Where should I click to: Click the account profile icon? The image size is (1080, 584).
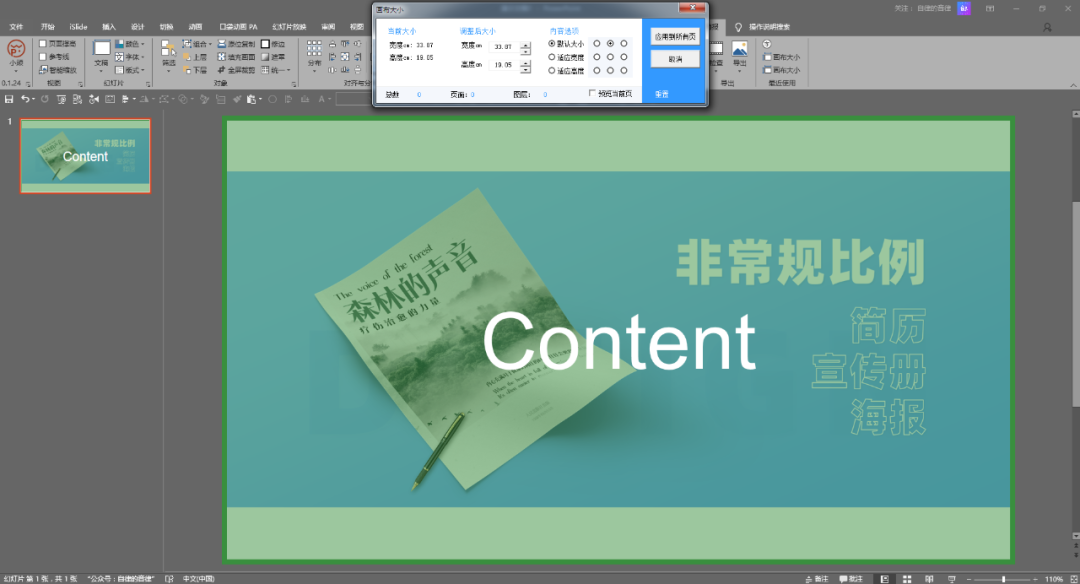1047,28
